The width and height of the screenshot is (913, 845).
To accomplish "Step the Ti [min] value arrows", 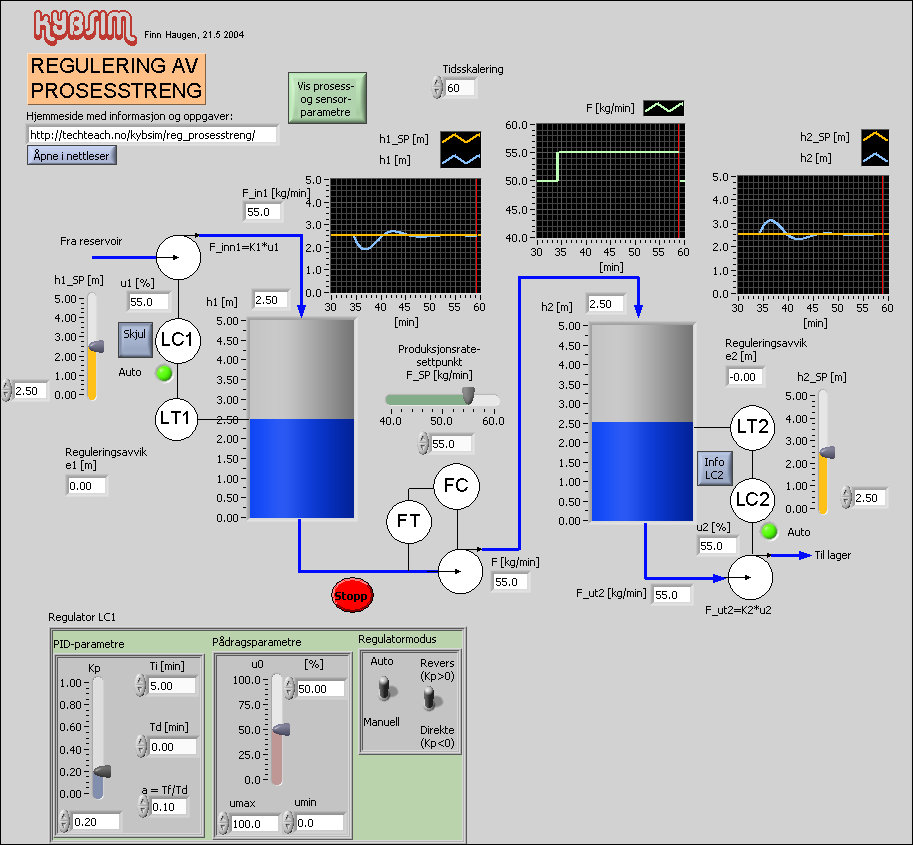I will pos(140,687).
